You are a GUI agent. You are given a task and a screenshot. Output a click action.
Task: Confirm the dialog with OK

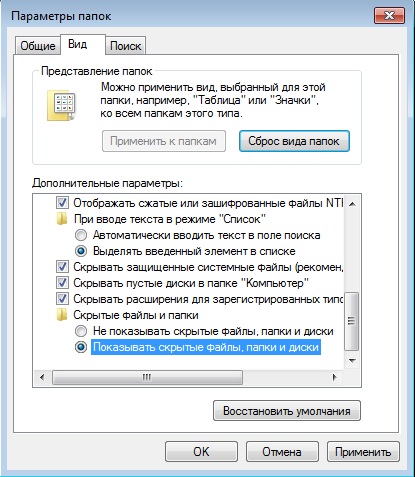tap(201, 452)
